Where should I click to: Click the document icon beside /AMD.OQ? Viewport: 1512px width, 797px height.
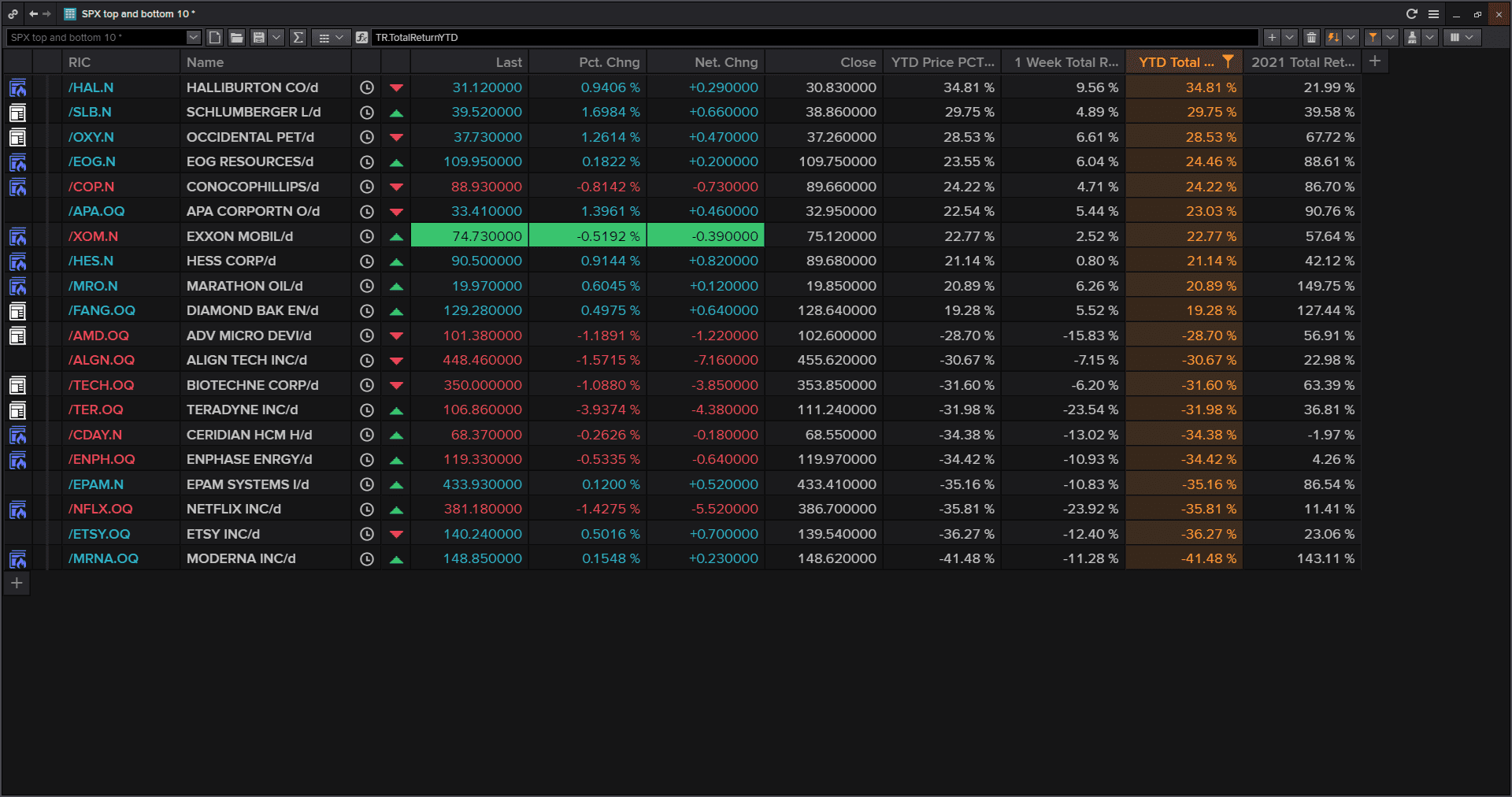pos(17,335)
